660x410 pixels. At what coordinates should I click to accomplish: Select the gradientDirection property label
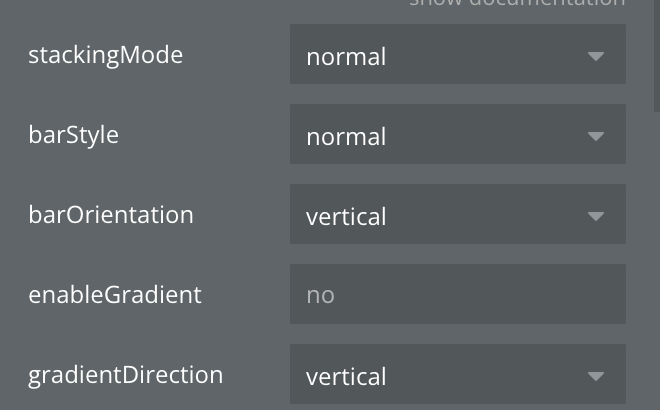pos(125,375)
